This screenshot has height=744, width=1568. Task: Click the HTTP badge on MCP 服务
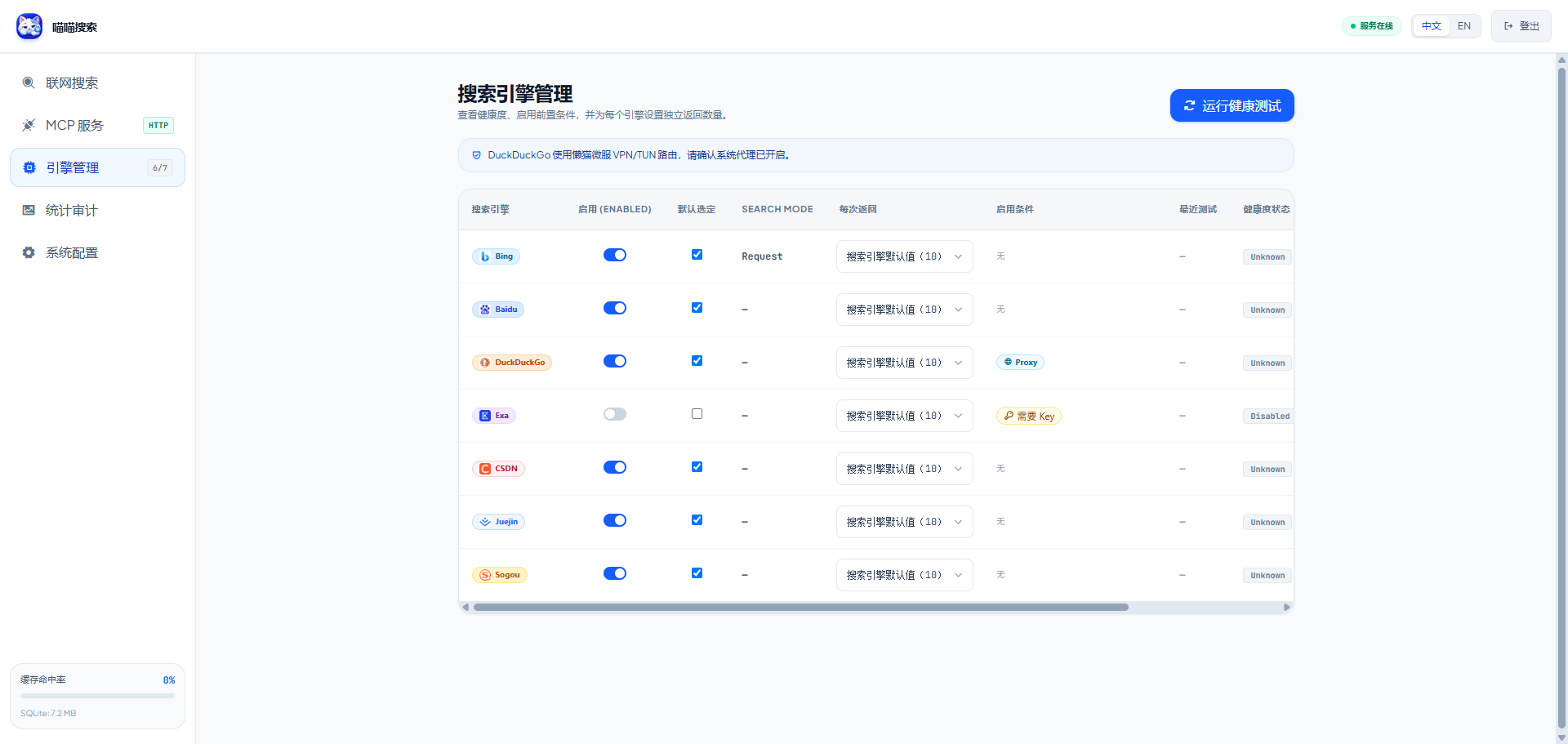[x=158, y=125]
